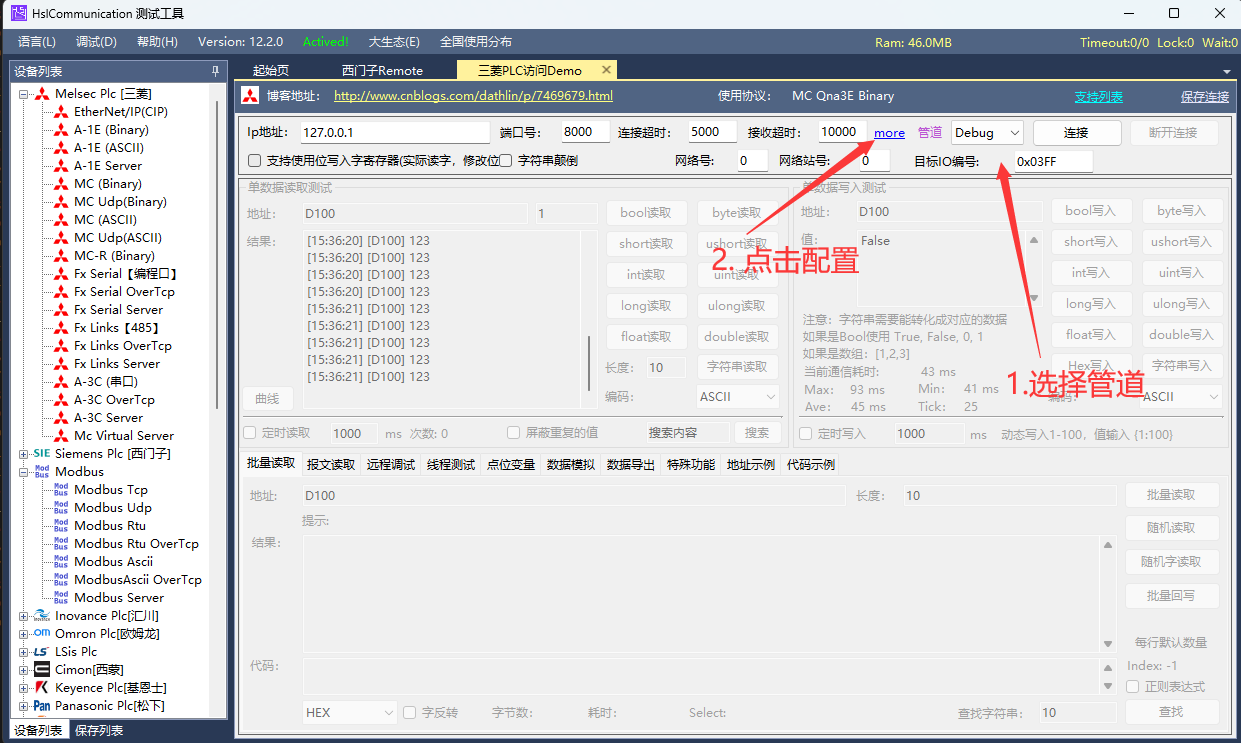
Task: Open the HEX format dropdown
Action: coord(350,713)
